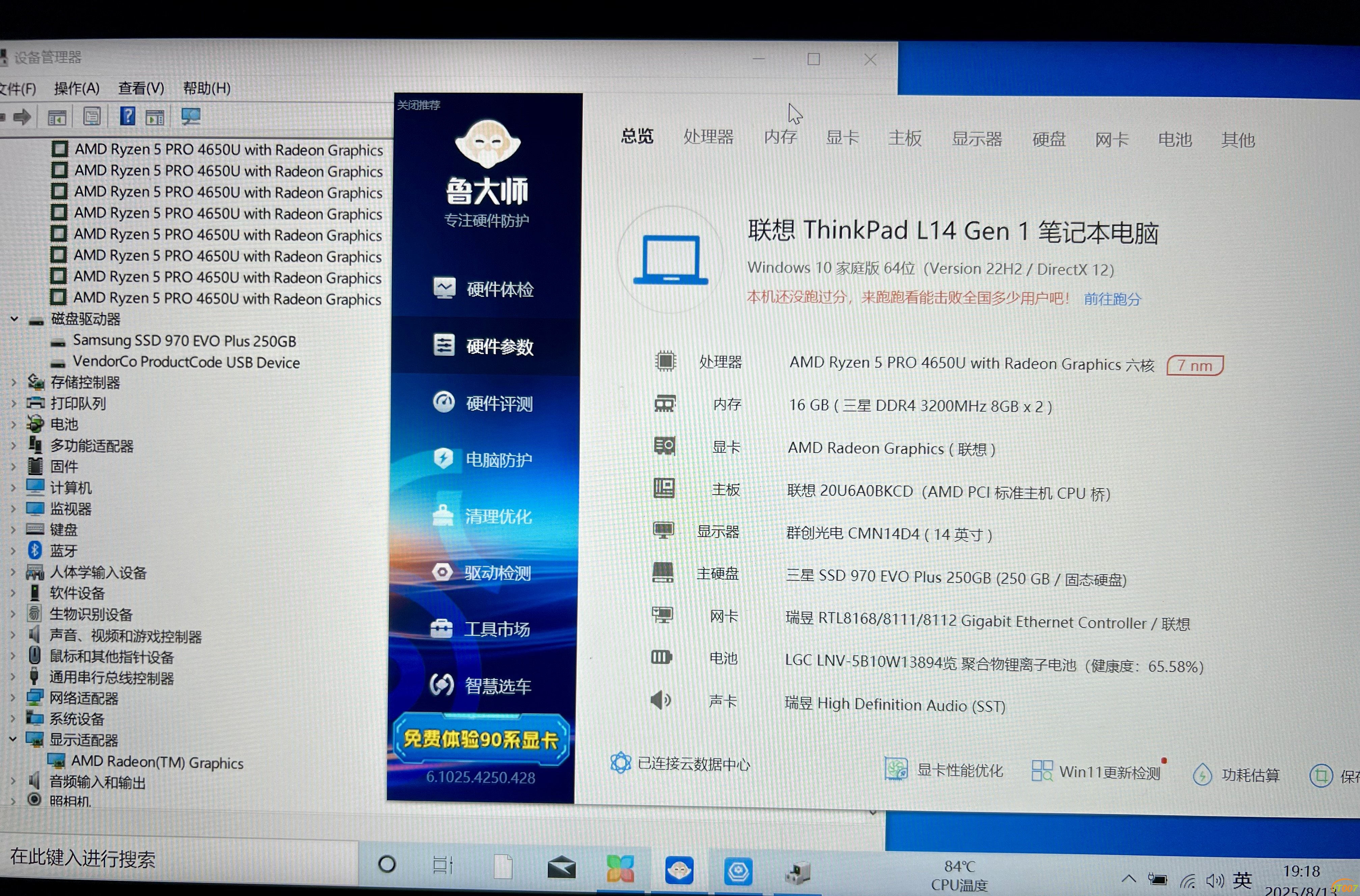This screenshot has height=896, width=1360.
Task: Switch to 显卡 tab
Action: [x=842, y=138]
